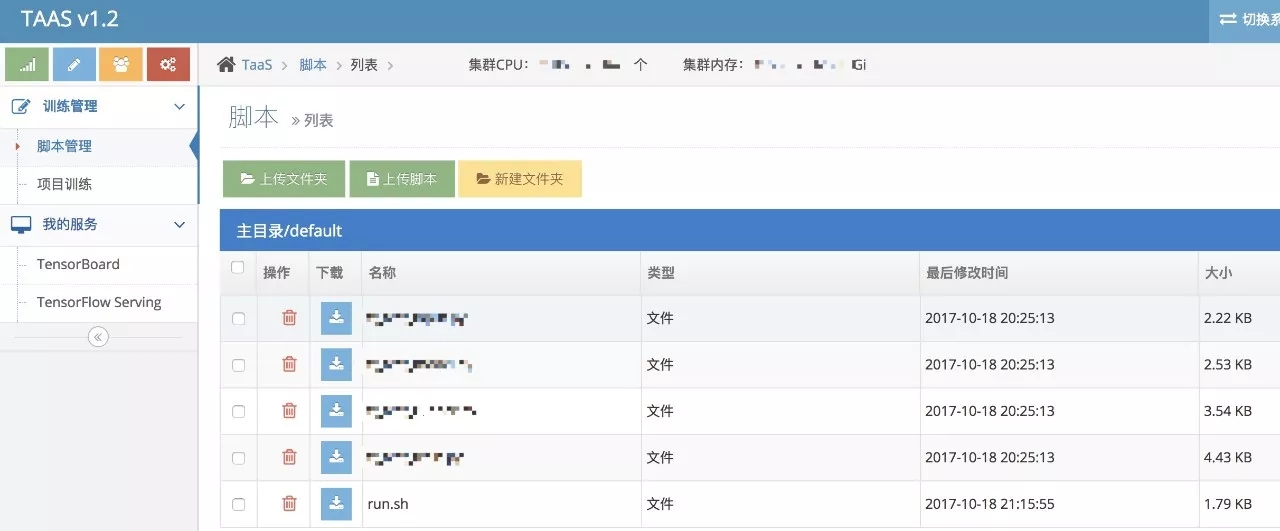Click the monitor icon beside 我的服务

tap(21, 225)
